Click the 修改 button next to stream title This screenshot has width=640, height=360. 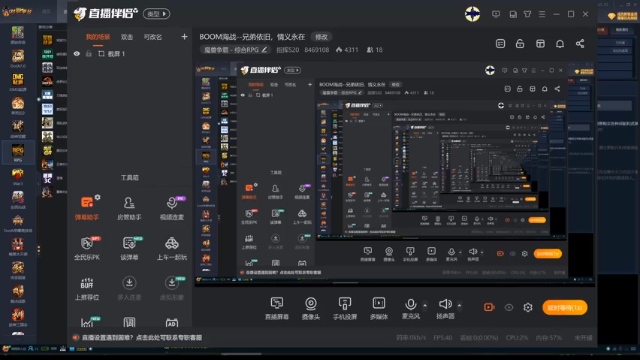coord(321,37)
